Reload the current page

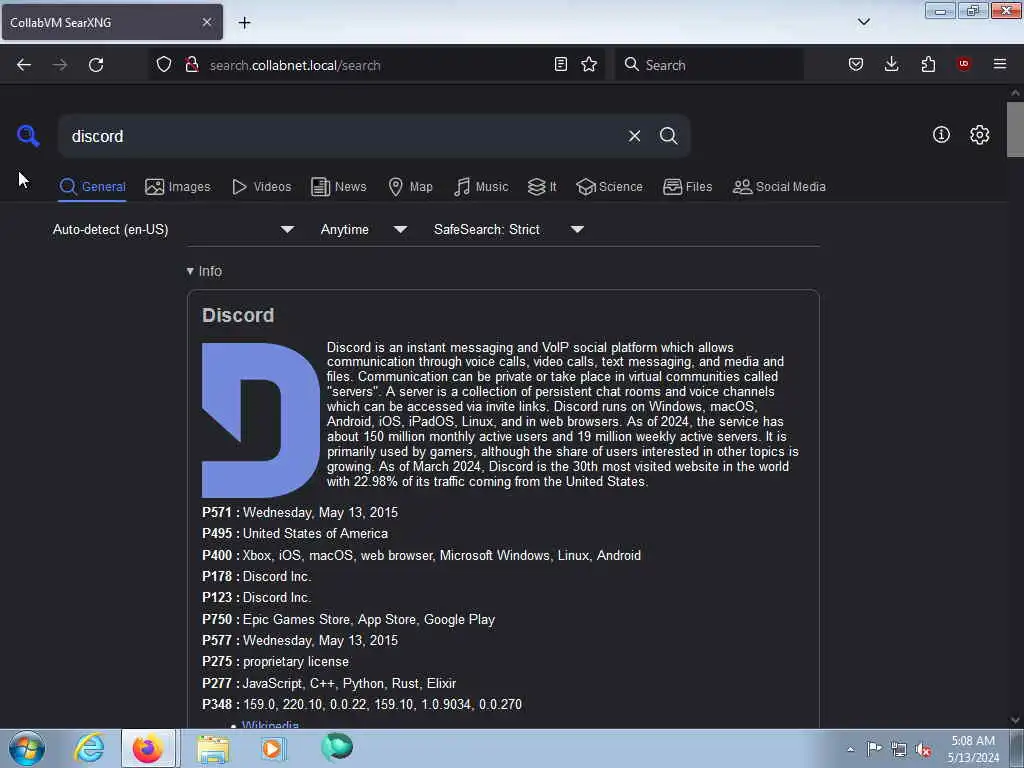click(96, 65)
